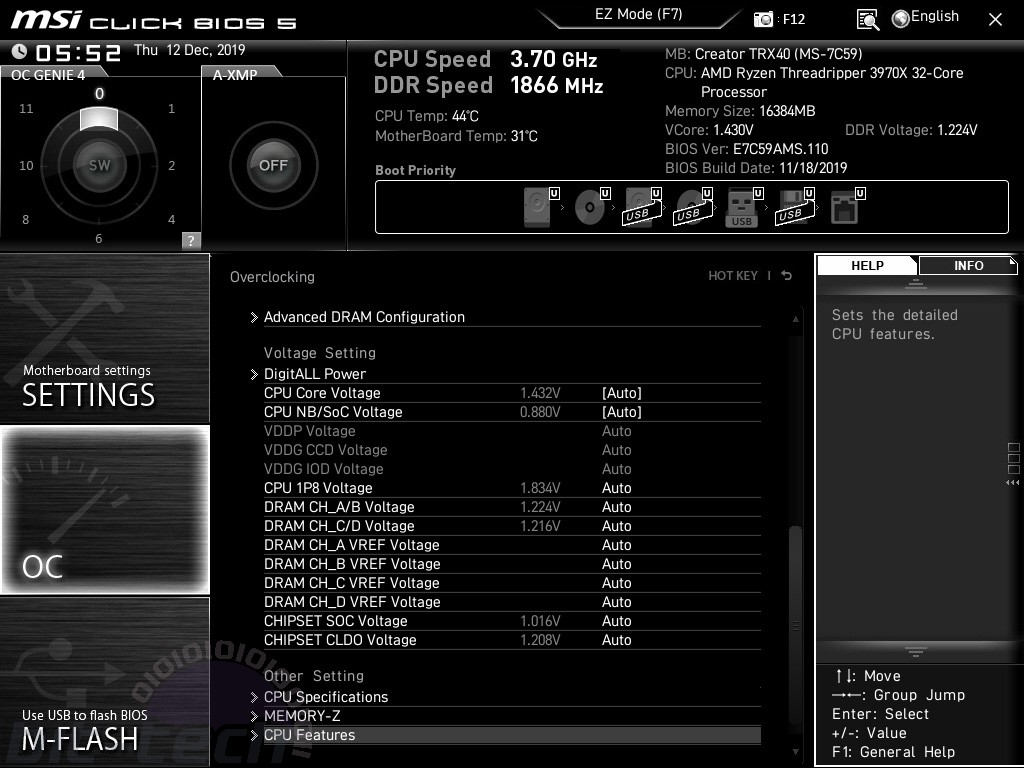Click the help panel bottom collapse handle

point(915,652)
